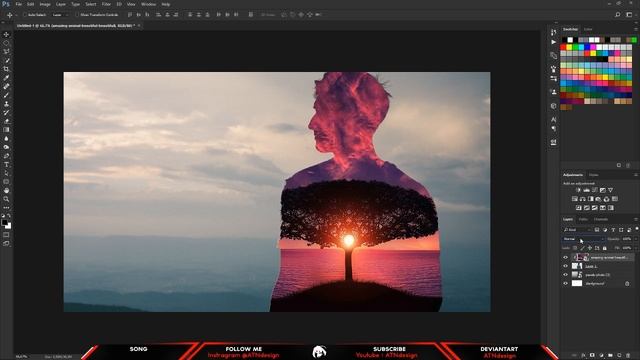The height and width of the screenshot is (360, 640).
Task: Open the Image menu
Action: [45, 4]
